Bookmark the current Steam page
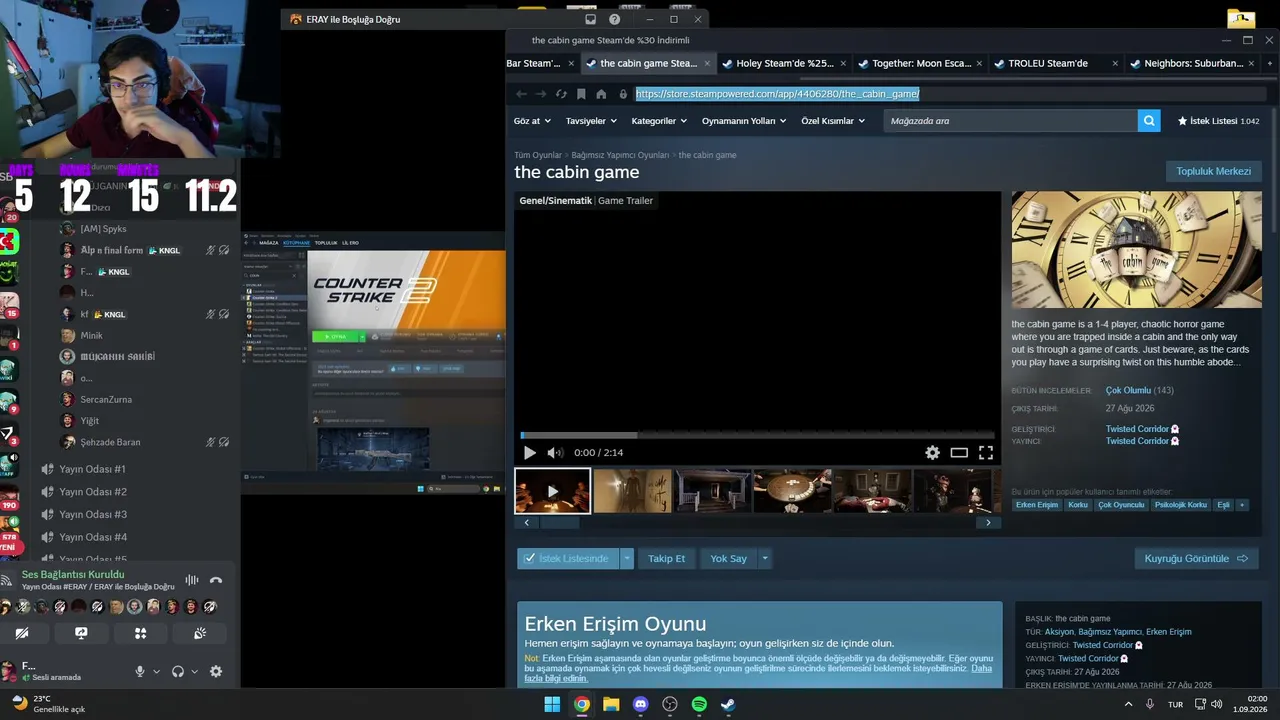The height and width of the screenshot is (720, 1280). (x=581, y=94)
